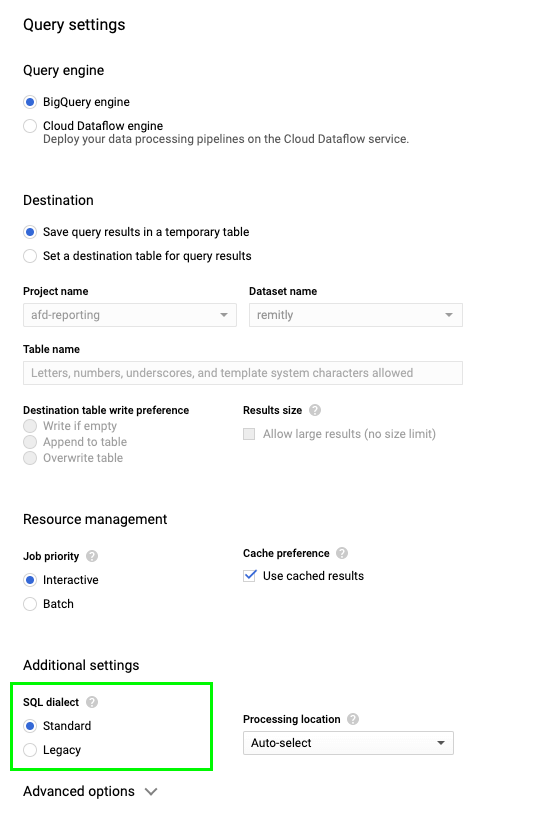Choose Set a destination table for query results

[30, 256]
